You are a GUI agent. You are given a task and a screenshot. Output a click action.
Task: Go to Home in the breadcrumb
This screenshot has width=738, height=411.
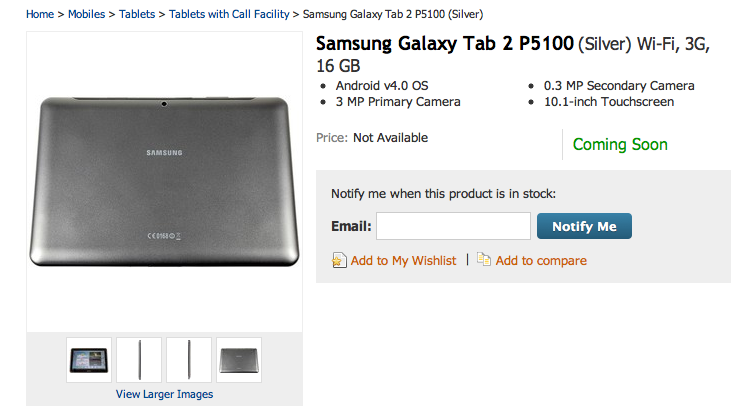pyautogui.click(x=40, y=15)
